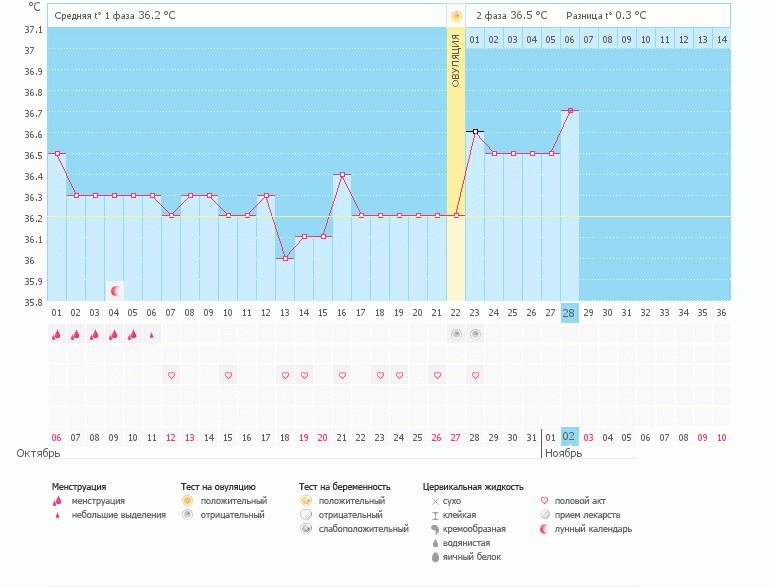Click the sun icon above the ОВУЛЯЦИЯ column
This screenshot has width=769, height=587.
[x=456, y=16]
